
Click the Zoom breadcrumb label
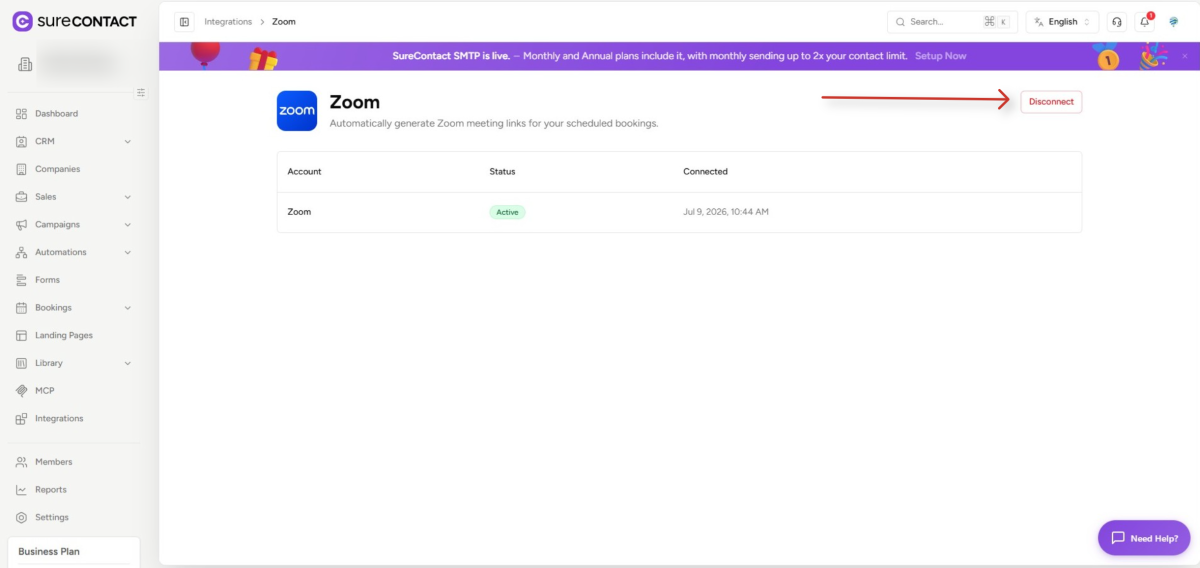[x=284, y=22]
